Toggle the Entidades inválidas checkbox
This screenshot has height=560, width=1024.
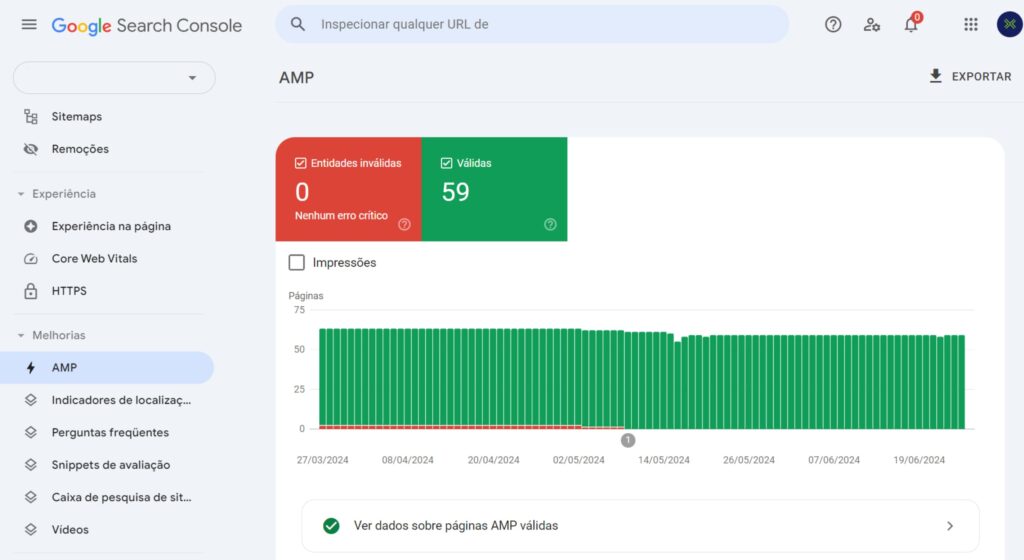pyautogui.click(x=300, y=163)
